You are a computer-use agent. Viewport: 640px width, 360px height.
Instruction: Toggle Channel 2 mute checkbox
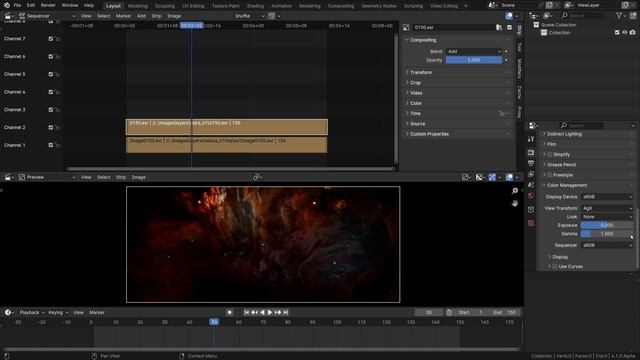(51, 127)
